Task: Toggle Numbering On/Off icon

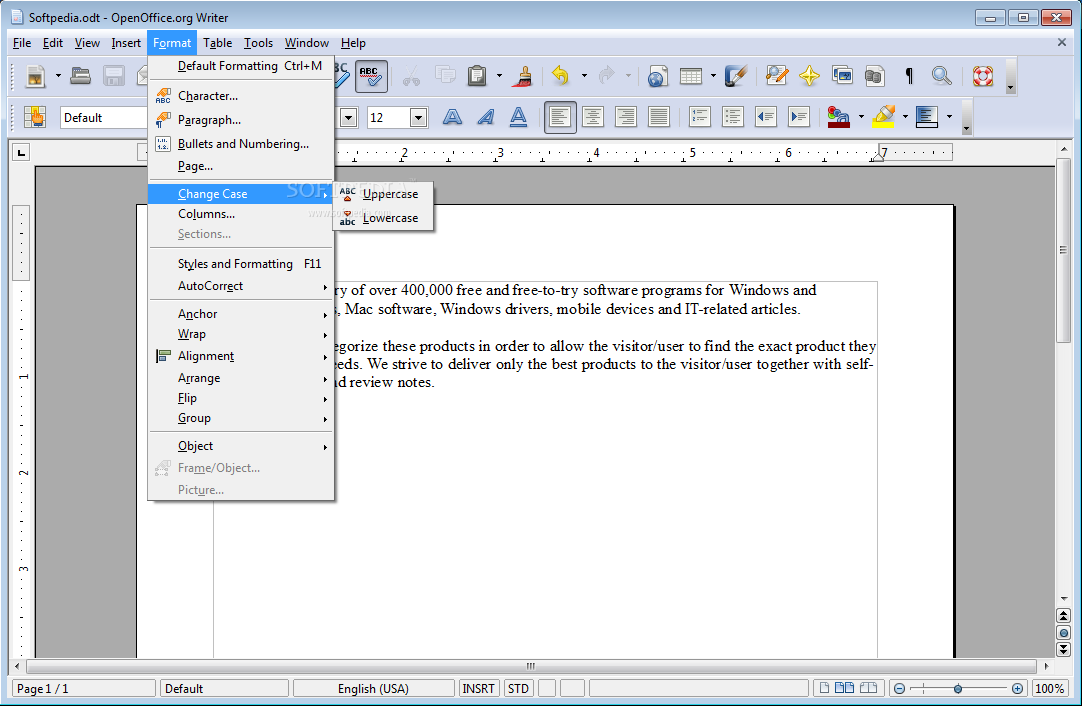Action: pyautogui.click(x=700, y=117)
